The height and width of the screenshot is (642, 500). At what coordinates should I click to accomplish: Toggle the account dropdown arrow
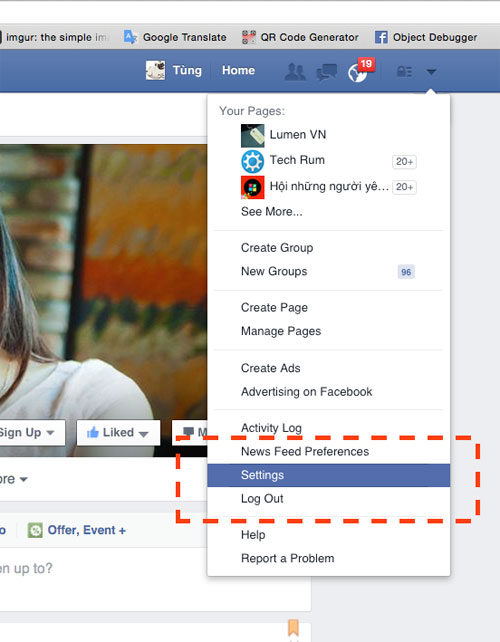(x=431, y=72)
